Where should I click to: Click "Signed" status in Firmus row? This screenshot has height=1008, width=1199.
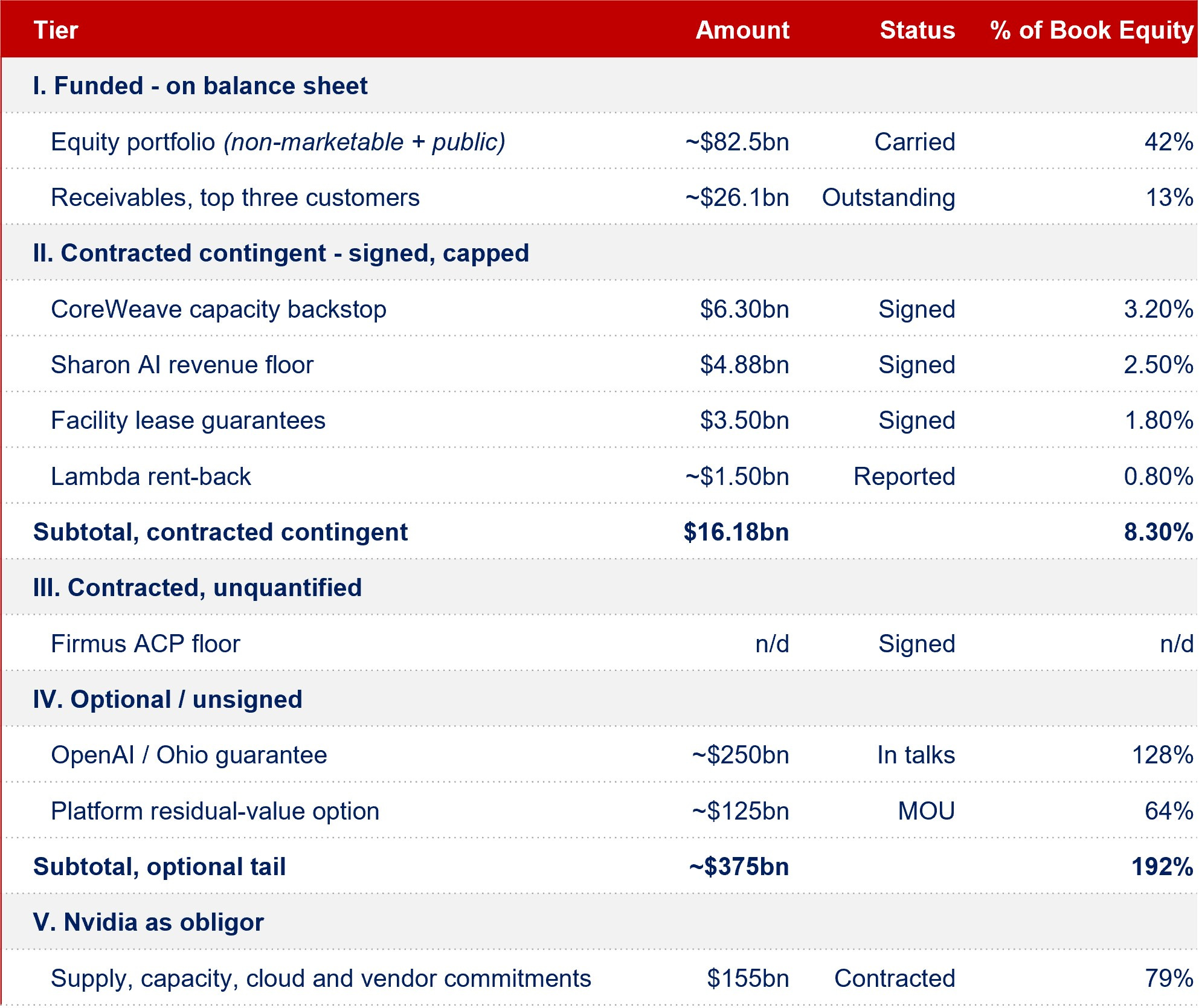pyautogui.click(x=916, y=644)
